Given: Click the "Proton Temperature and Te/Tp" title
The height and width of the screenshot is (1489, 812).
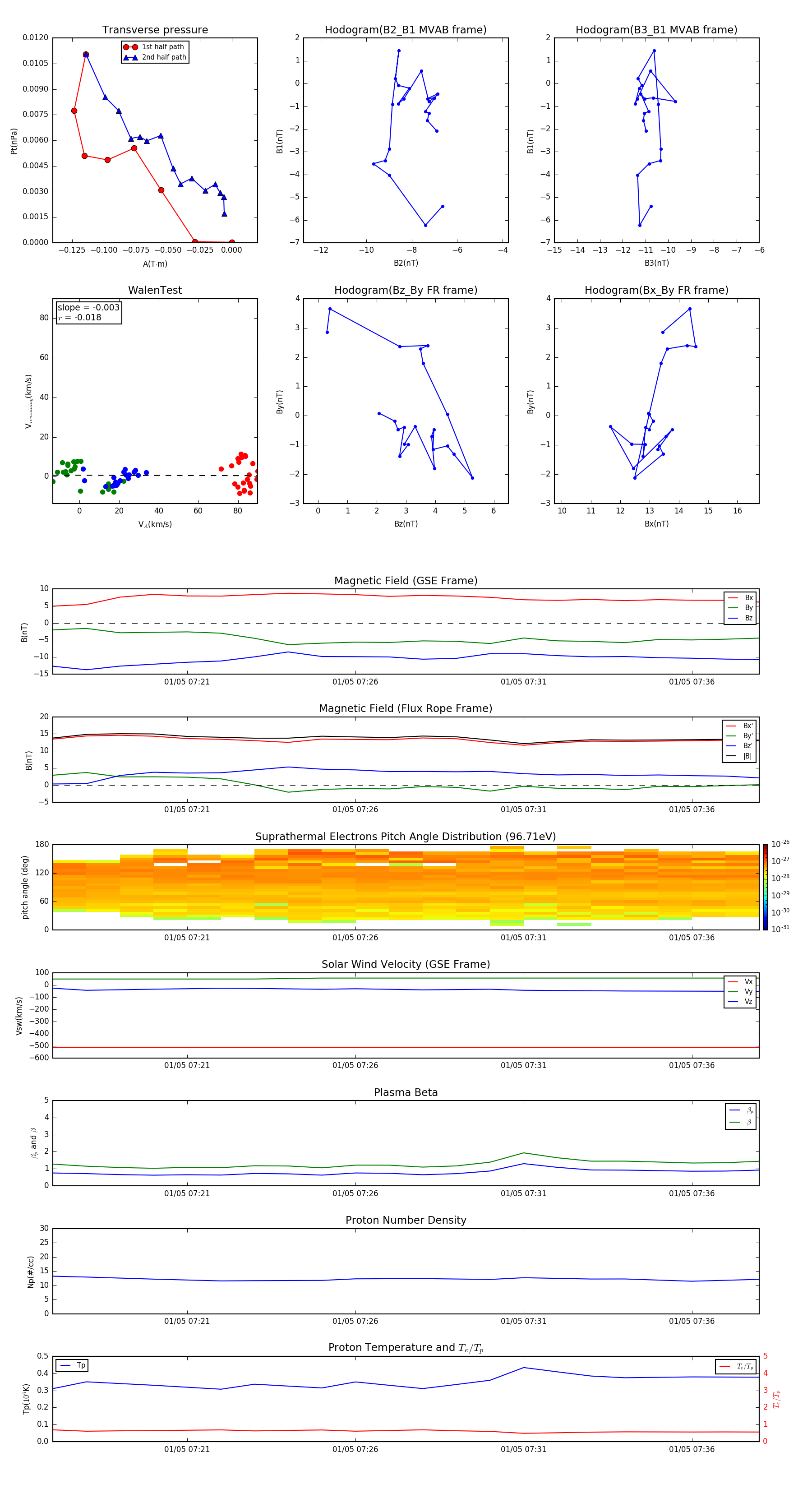Looking at the screenshot, I should tap(406, 1348).
